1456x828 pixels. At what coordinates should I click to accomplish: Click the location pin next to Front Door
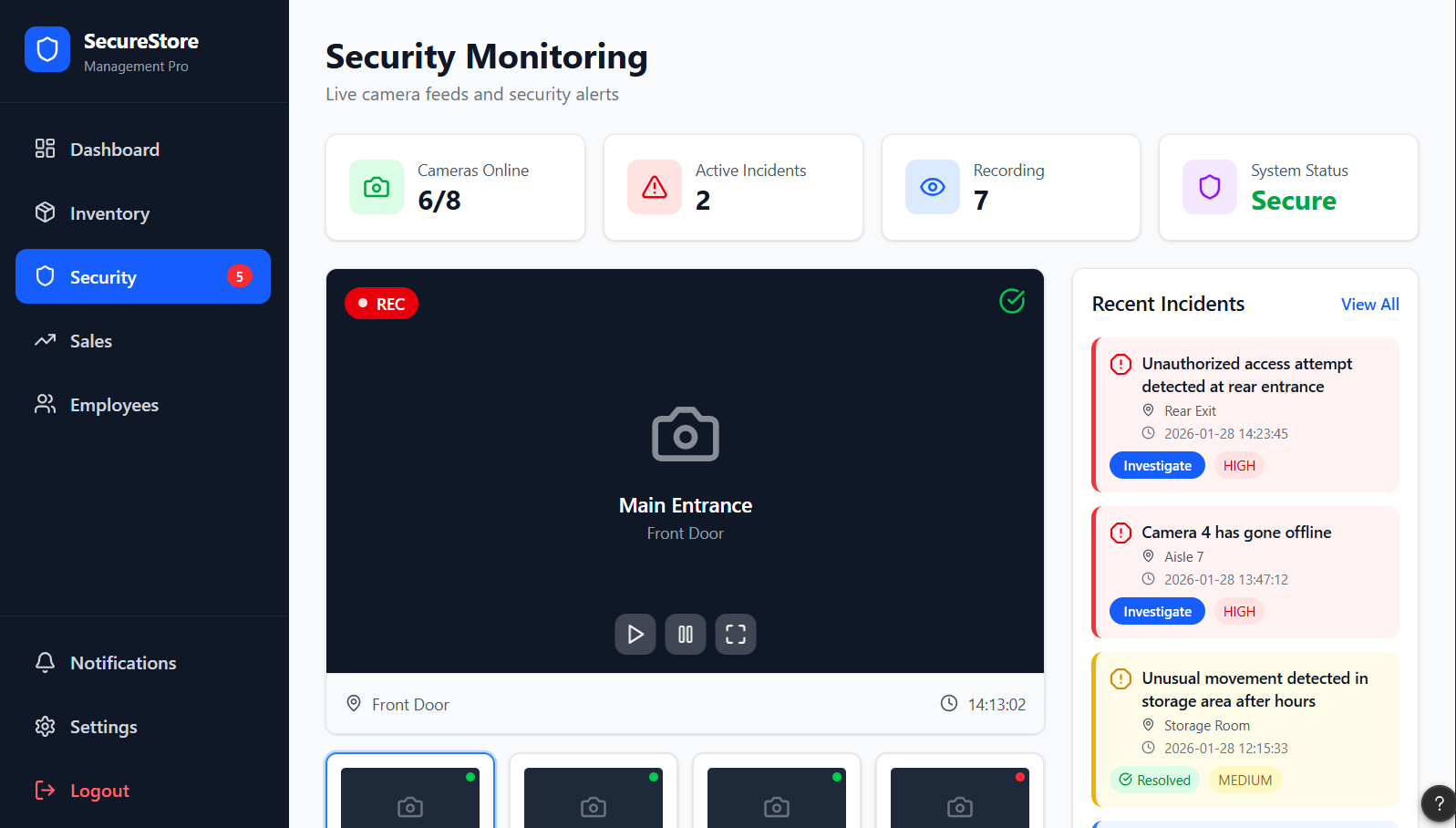click(354, 703)
